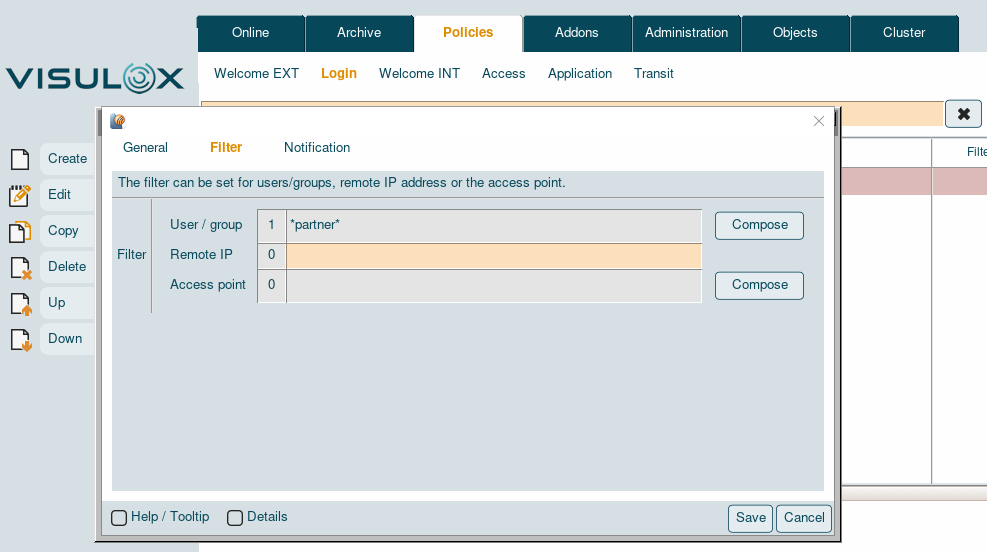
Task: Toggle the Details checkbox
Action: (x=235, y=518)
